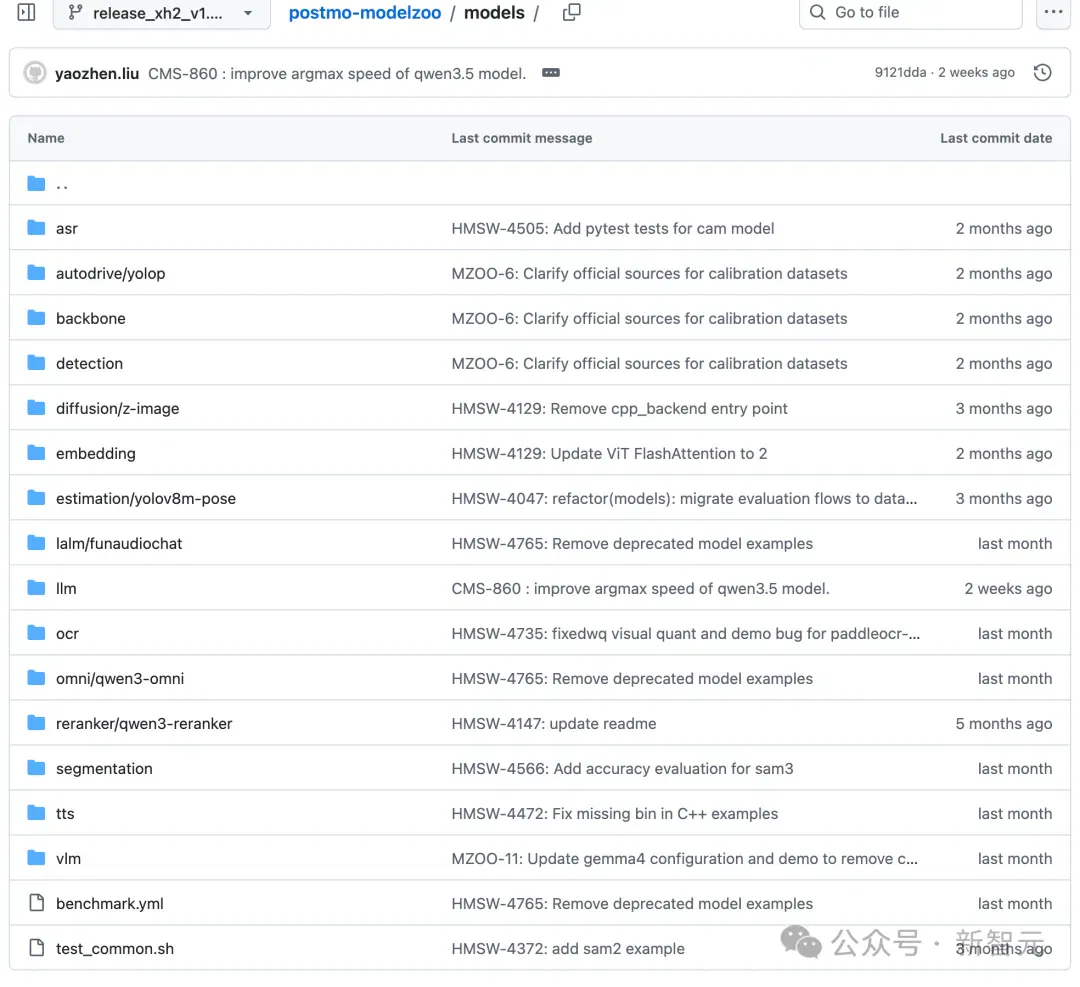Open the lalm/funaudiochat folder icon
The width and height of the screenshot is (1080, 987).
point(37,543)
